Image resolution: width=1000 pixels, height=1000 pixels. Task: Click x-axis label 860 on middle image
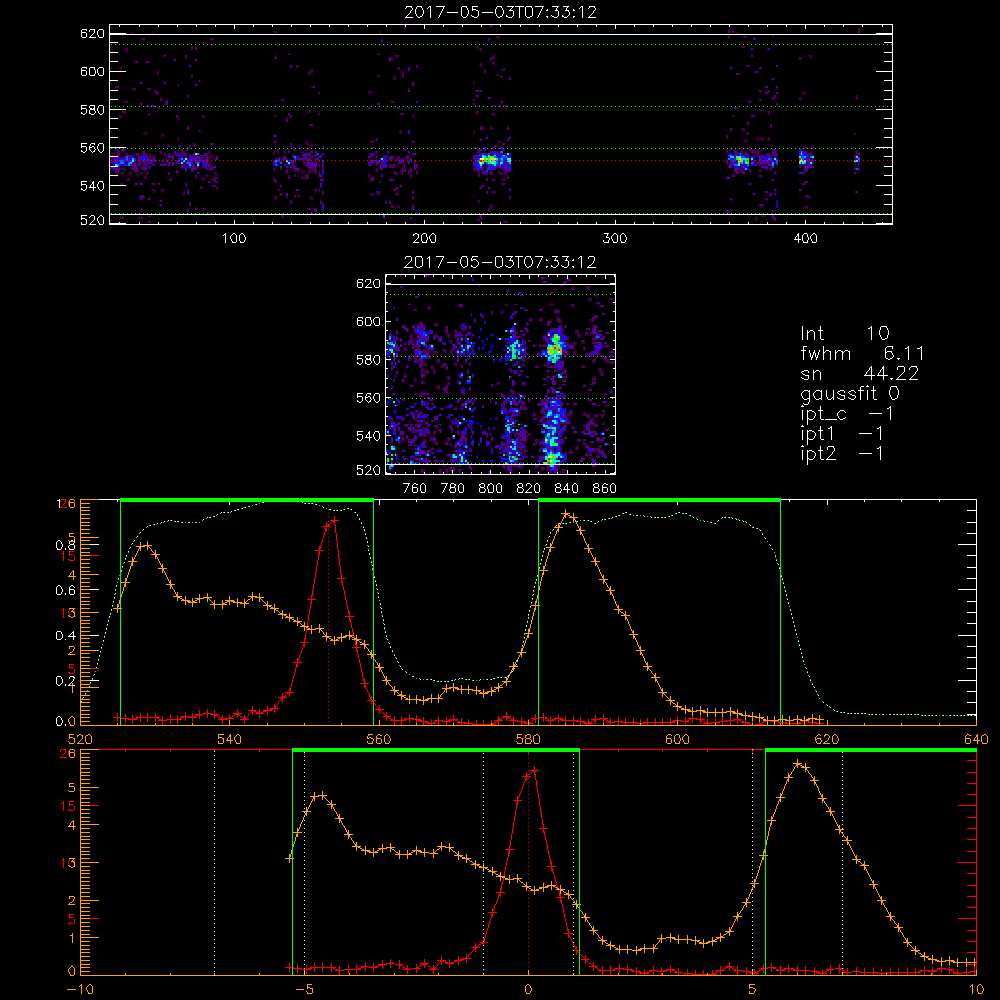[605, 489]
